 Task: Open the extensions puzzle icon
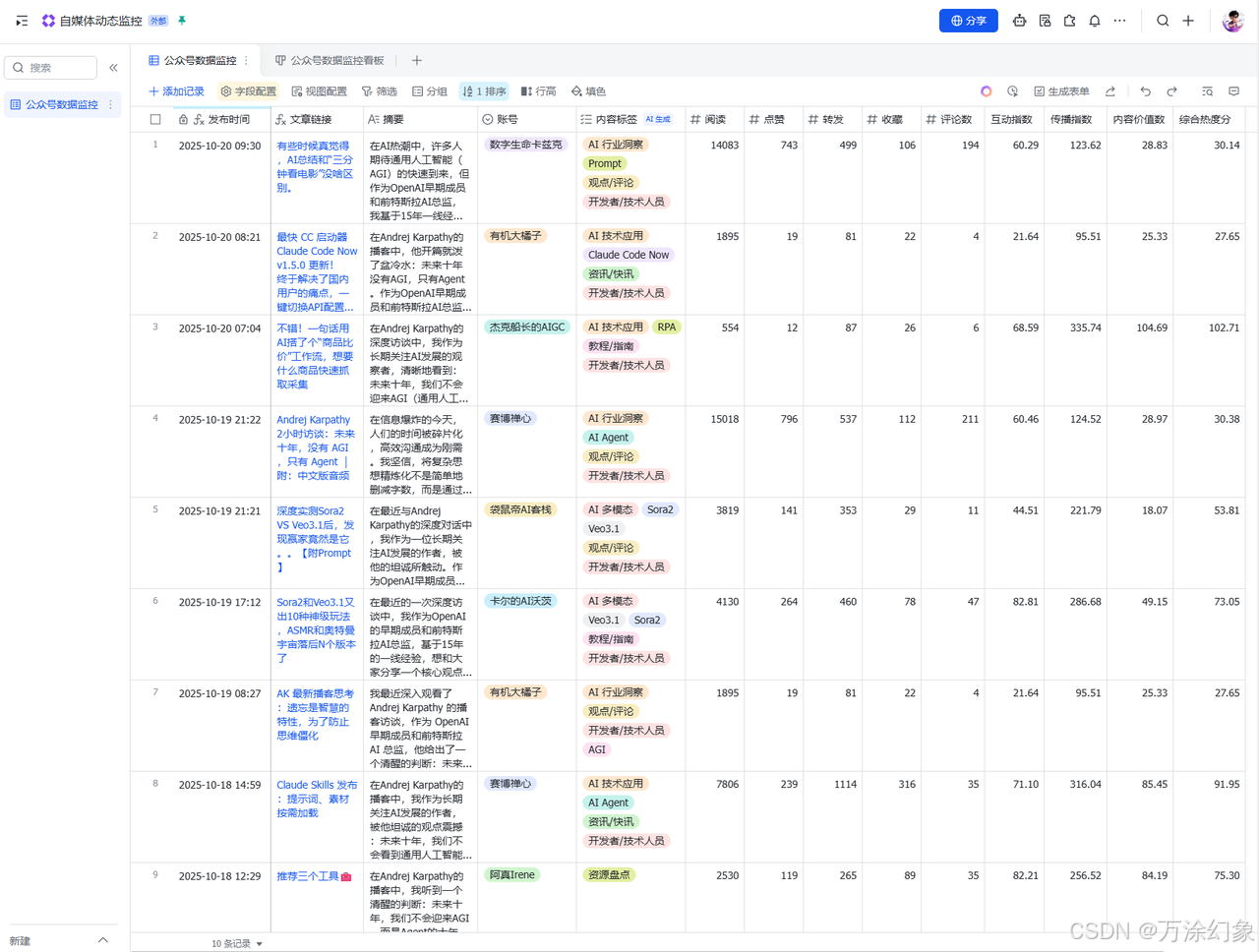point(1069,21)
